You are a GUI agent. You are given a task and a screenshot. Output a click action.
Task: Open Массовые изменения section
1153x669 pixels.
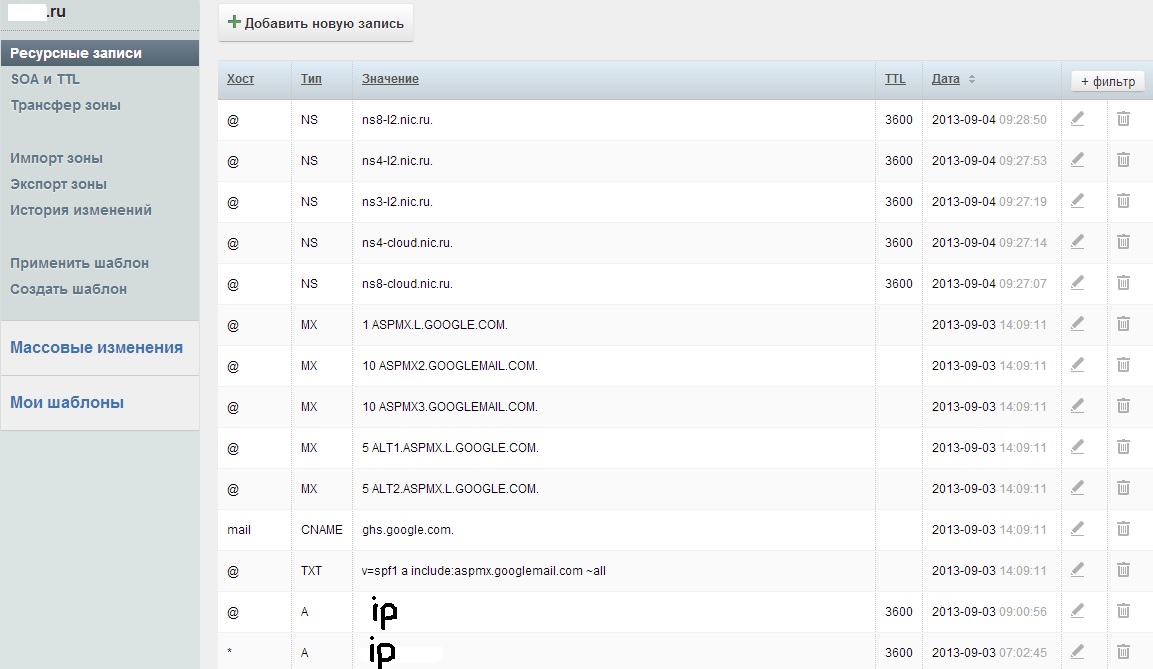[x=96, y=348]
